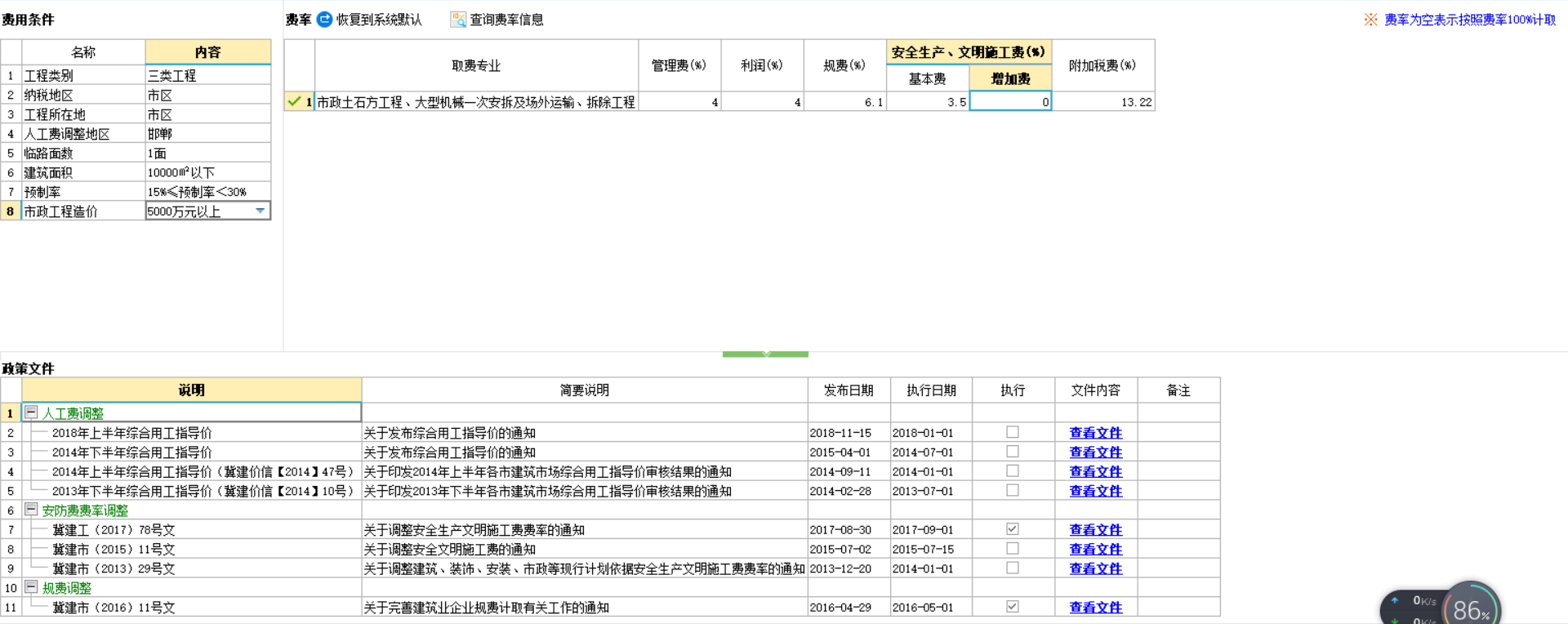Screen dimensions: 1568x624
Task: Click the 附加税费 cell showing 13.22
Action: [x=1103, y=101]
